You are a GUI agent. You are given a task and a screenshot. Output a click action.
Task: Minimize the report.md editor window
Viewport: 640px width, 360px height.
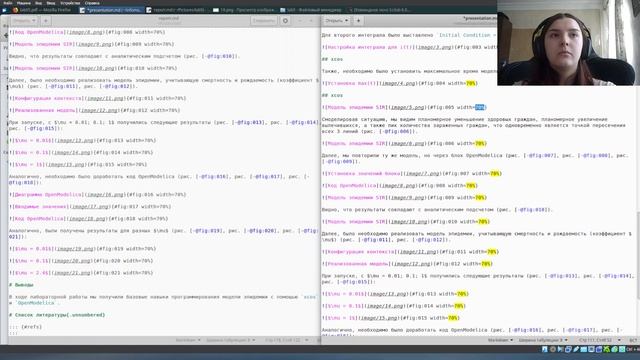tap(300, 20)
